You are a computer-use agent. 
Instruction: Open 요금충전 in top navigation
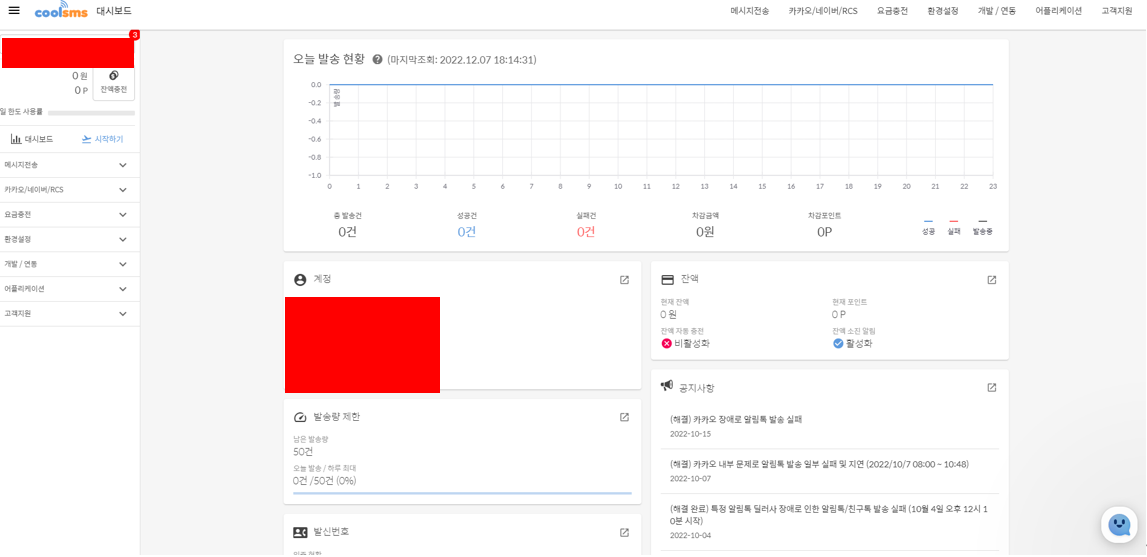pyautogui.click(x=892, y=11)
